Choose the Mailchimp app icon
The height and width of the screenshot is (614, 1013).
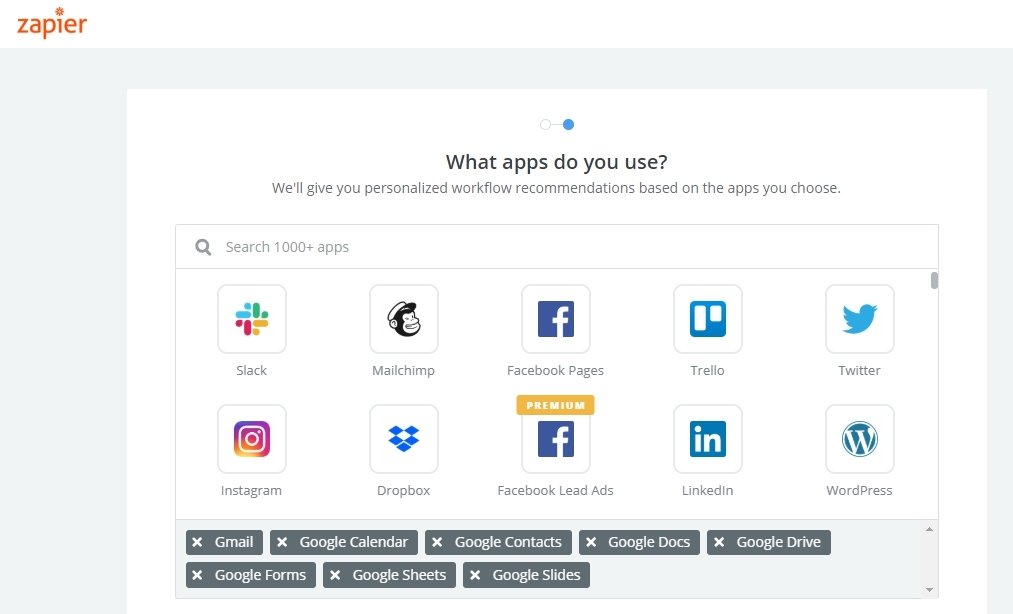pyautogui.click(x=404, y=319)
